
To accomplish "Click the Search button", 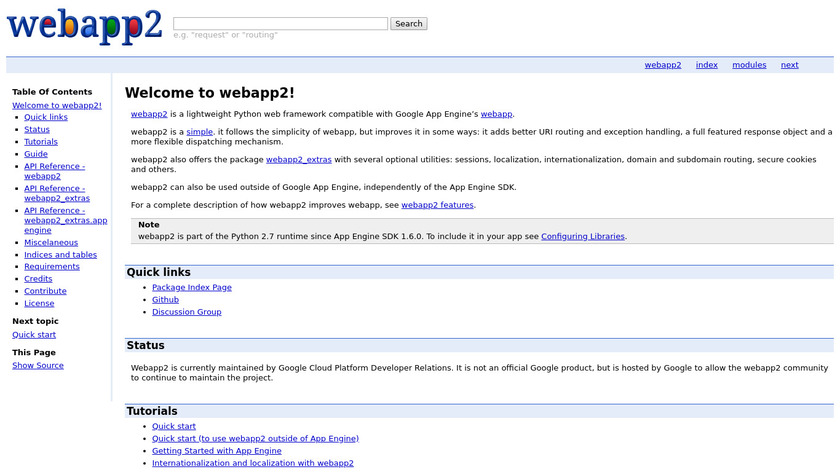I will (409, 24).
